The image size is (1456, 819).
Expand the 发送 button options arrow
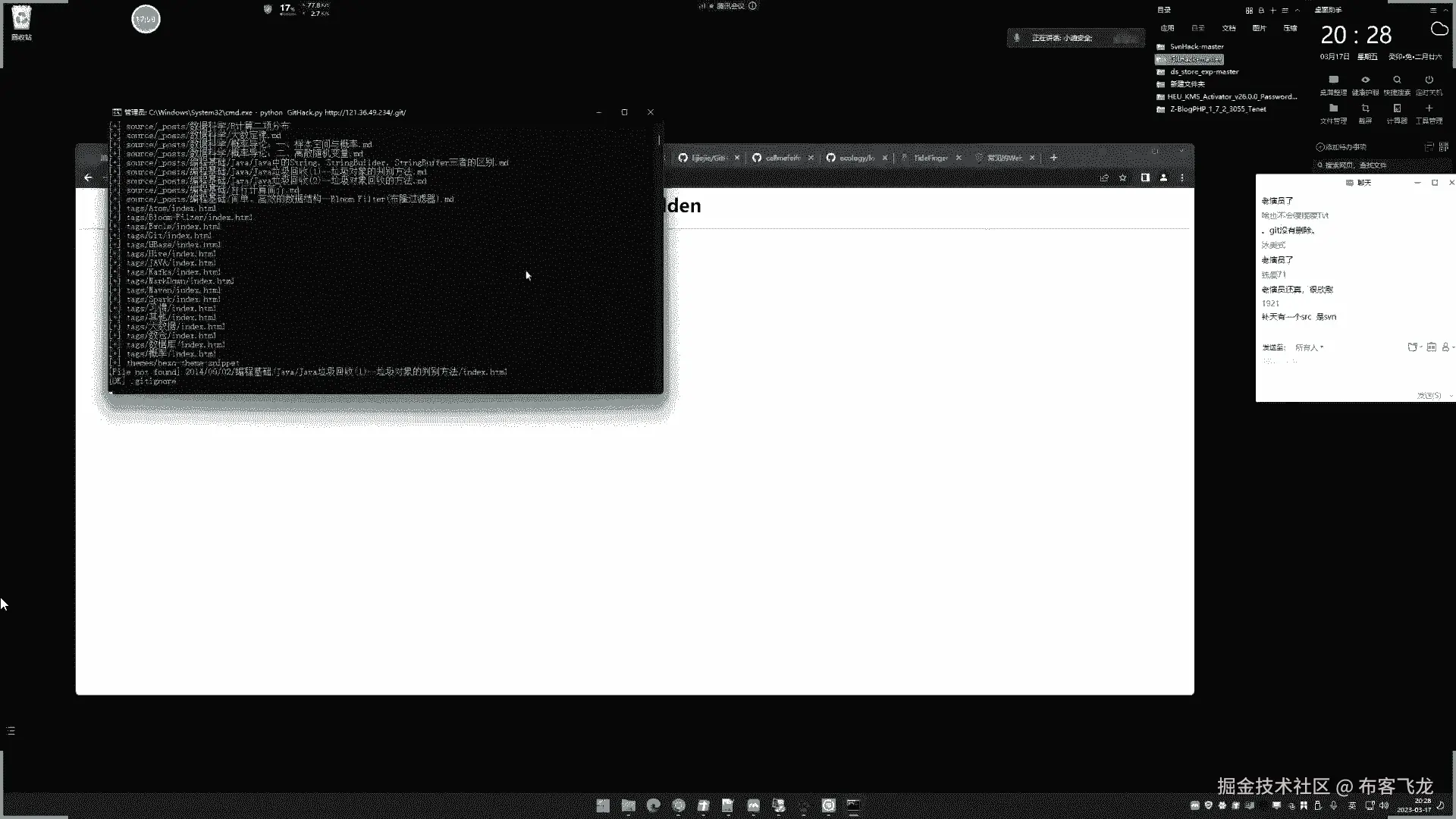1451,396
